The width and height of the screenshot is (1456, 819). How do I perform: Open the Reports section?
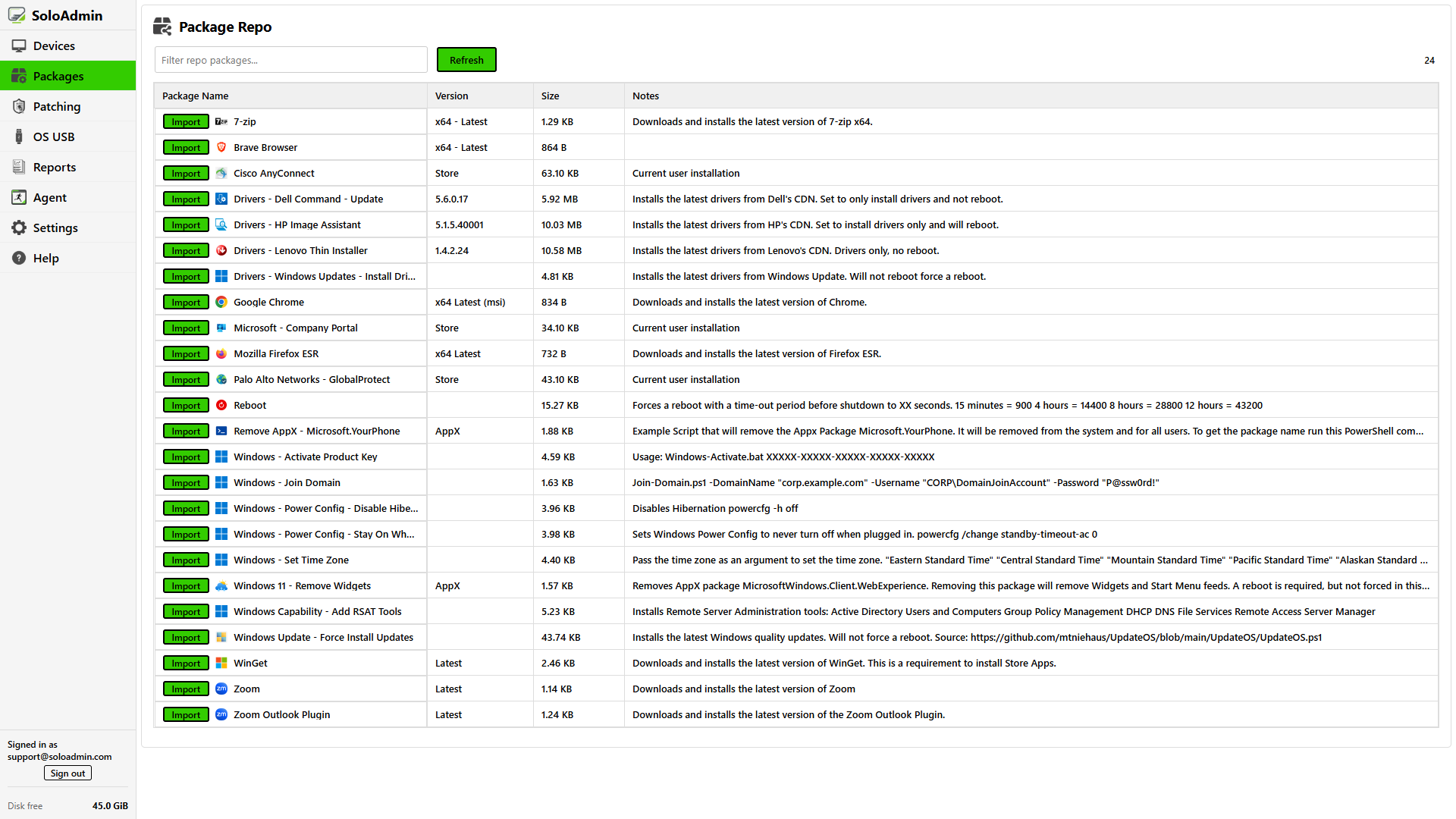pyautogui.click(x=54, y=167)
